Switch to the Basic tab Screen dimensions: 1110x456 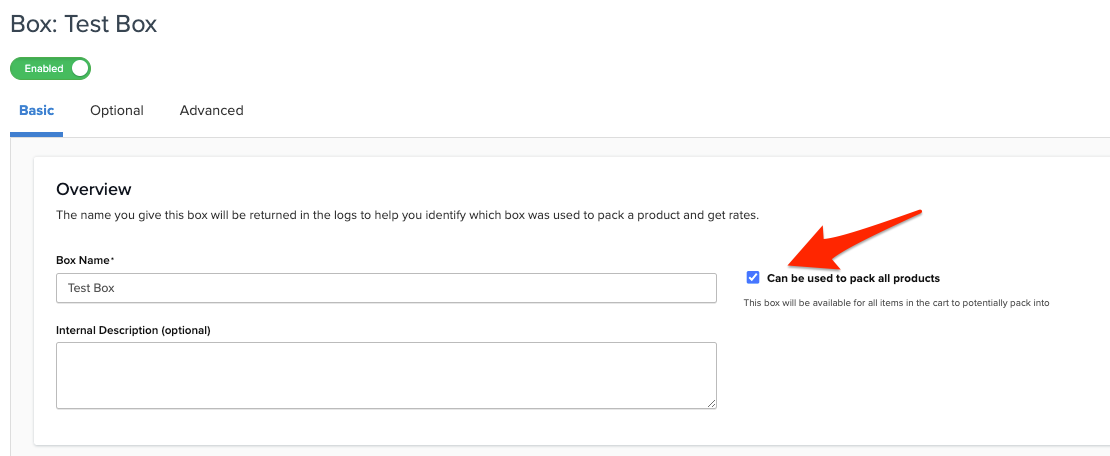tap(37, 111)
